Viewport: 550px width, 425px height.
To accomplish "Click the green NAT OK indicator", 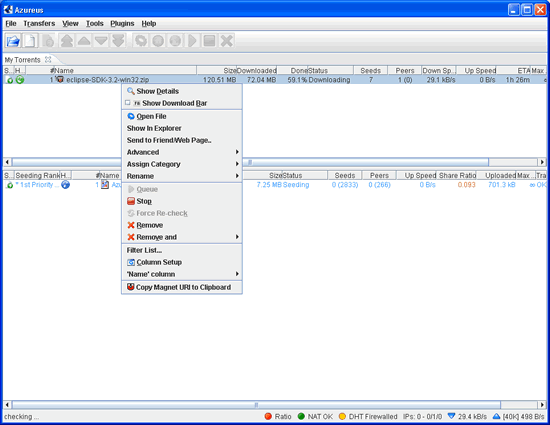I will (x=301, y=416).
